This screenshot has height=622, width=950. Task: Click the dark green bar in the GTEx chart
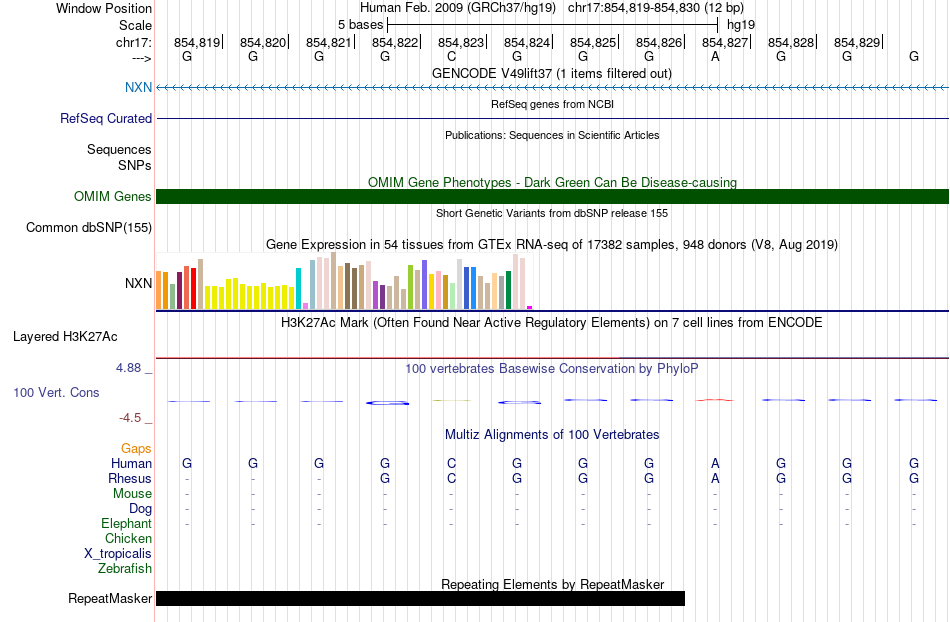[x=508, y=290]
